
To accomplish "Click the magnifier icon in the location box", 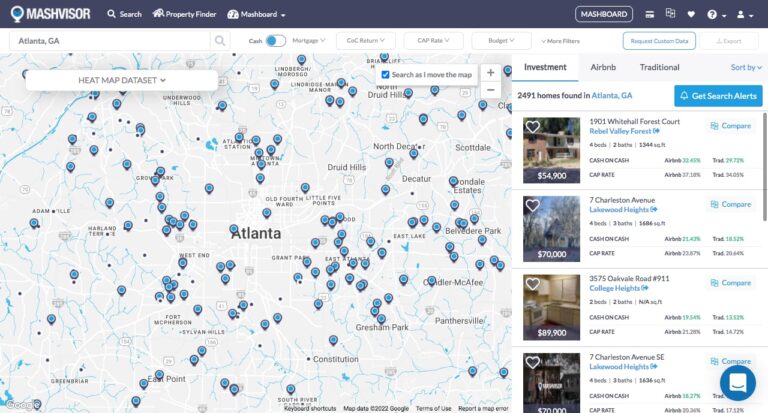I will (219, 41).
